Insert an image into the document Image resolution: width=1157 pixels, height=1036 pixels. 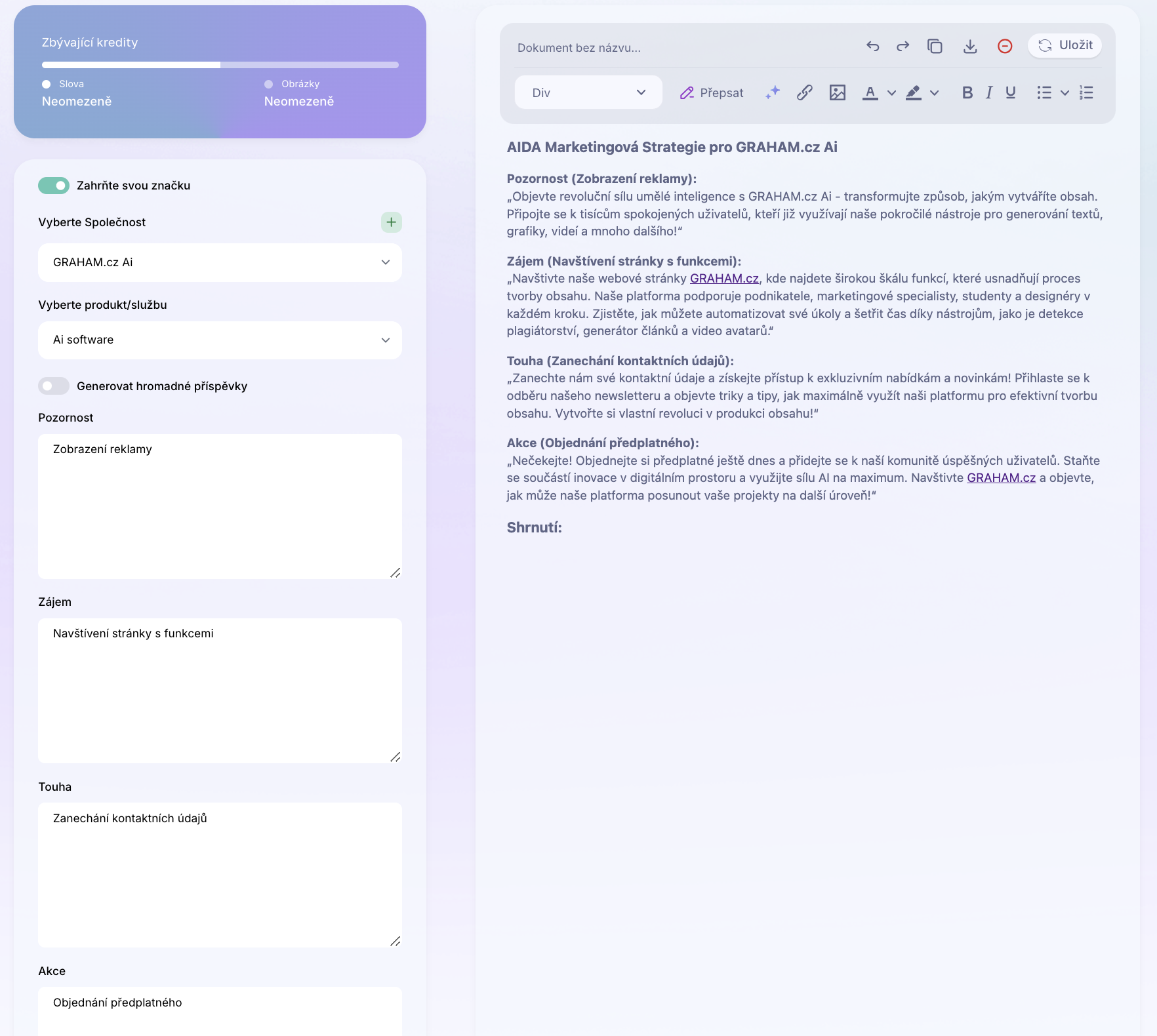tap(838, 92)
